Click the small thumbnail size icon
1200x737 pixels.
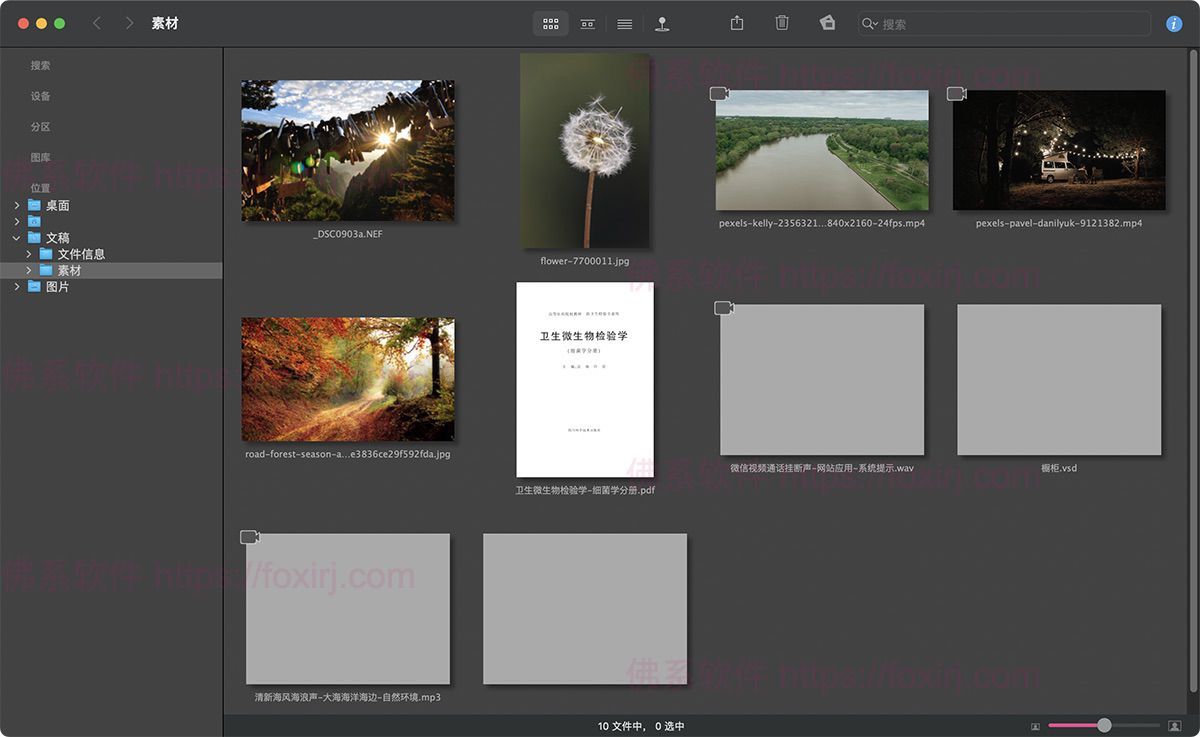1035,726
